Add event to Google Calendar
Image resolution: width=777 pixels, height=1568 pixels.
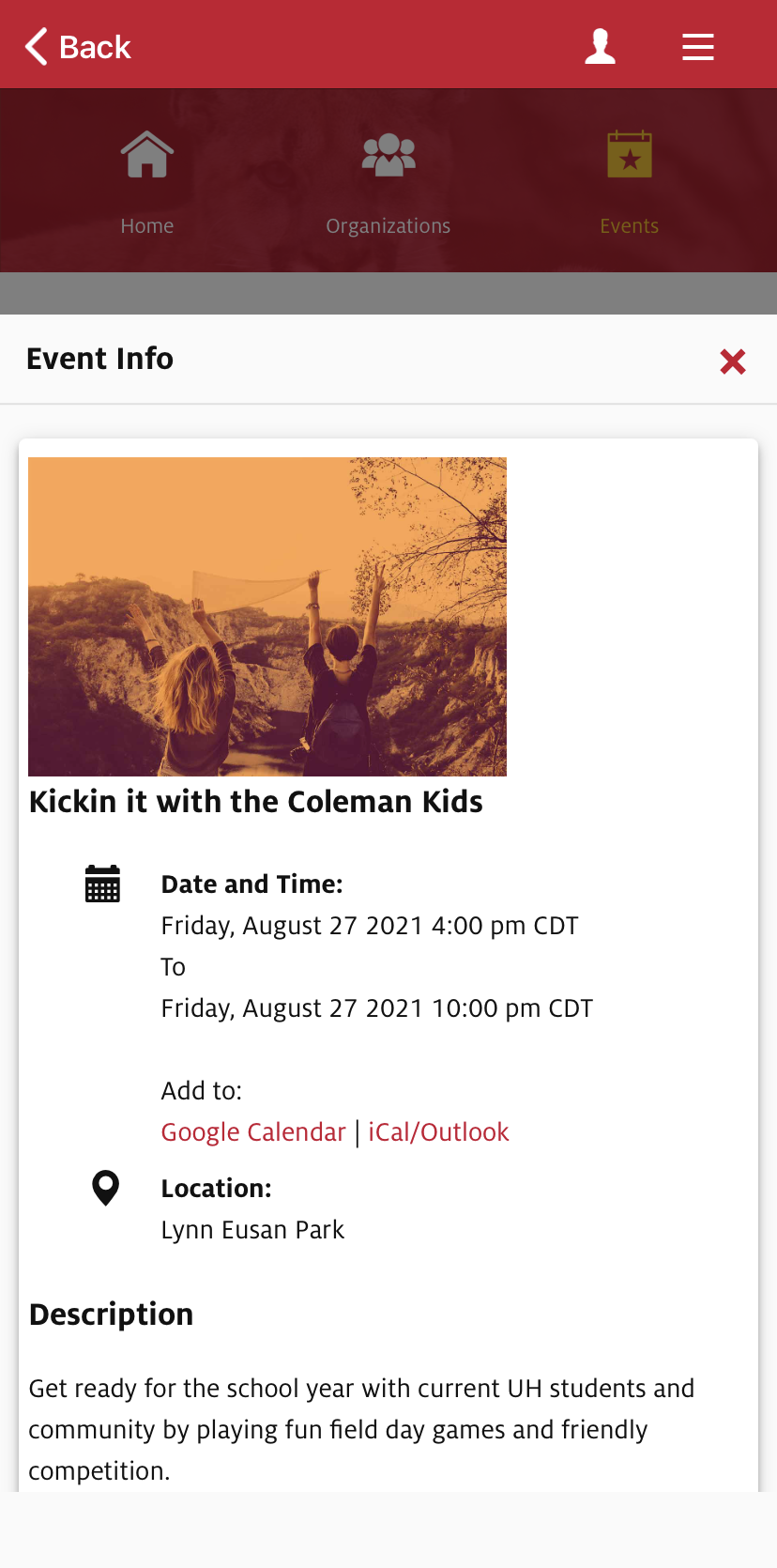(x=253, y=1132)
